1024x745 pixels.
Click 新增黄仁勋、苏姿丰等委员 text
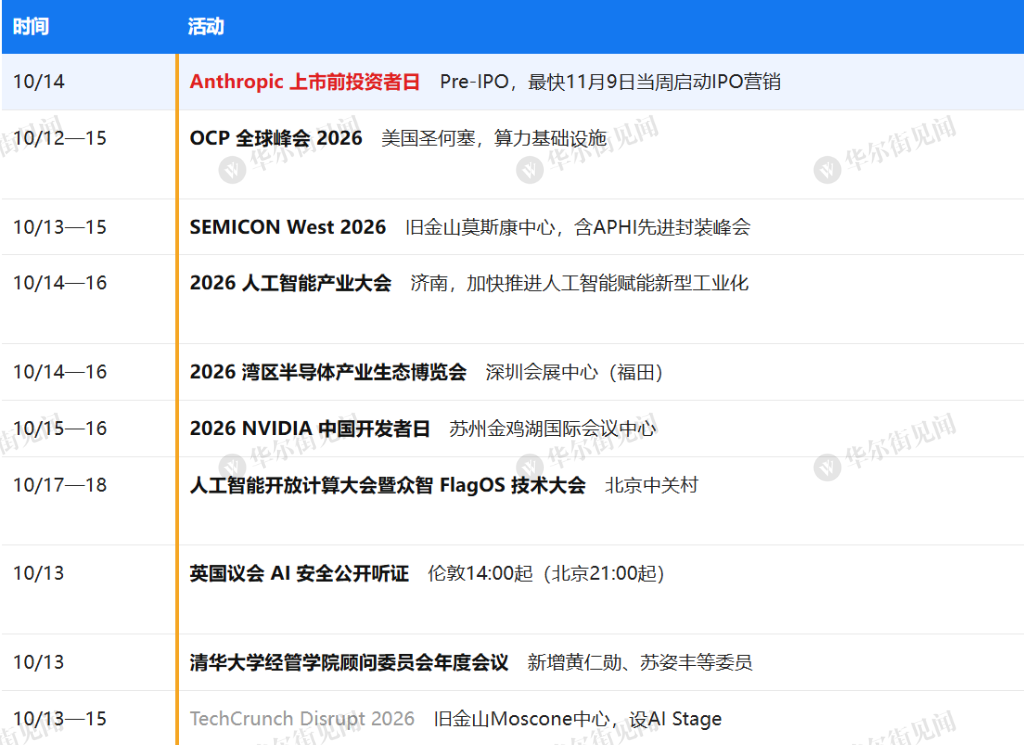tap(640, 663)
